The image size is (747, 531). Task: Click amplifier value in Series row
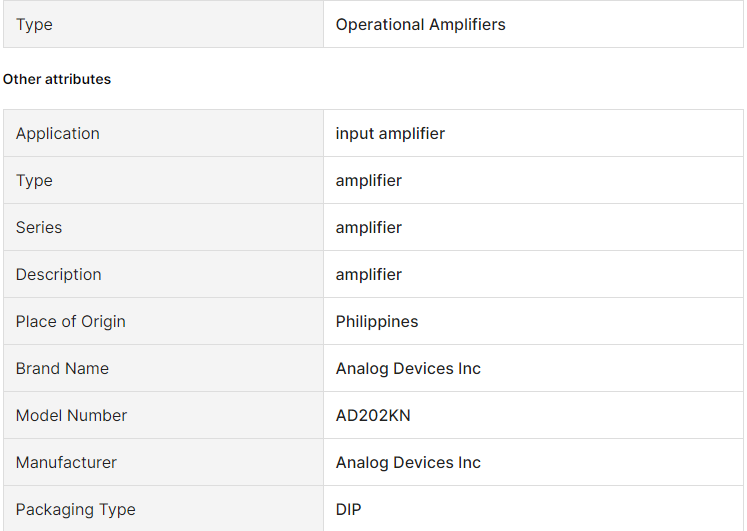(369, 227)
